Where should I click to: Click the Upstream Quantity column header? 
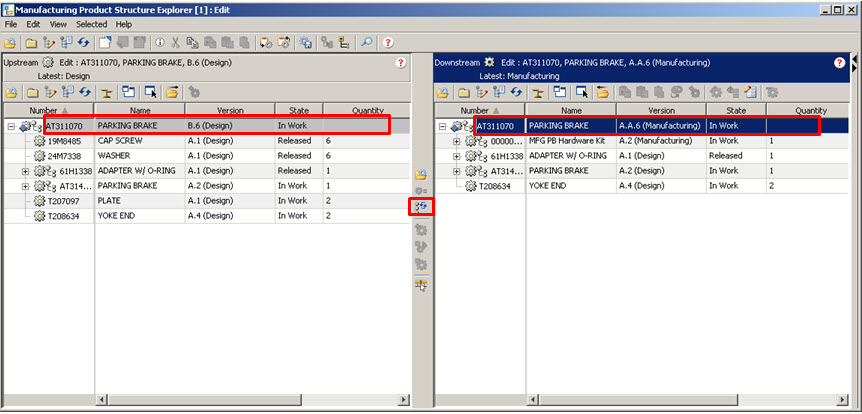[367, 111]
